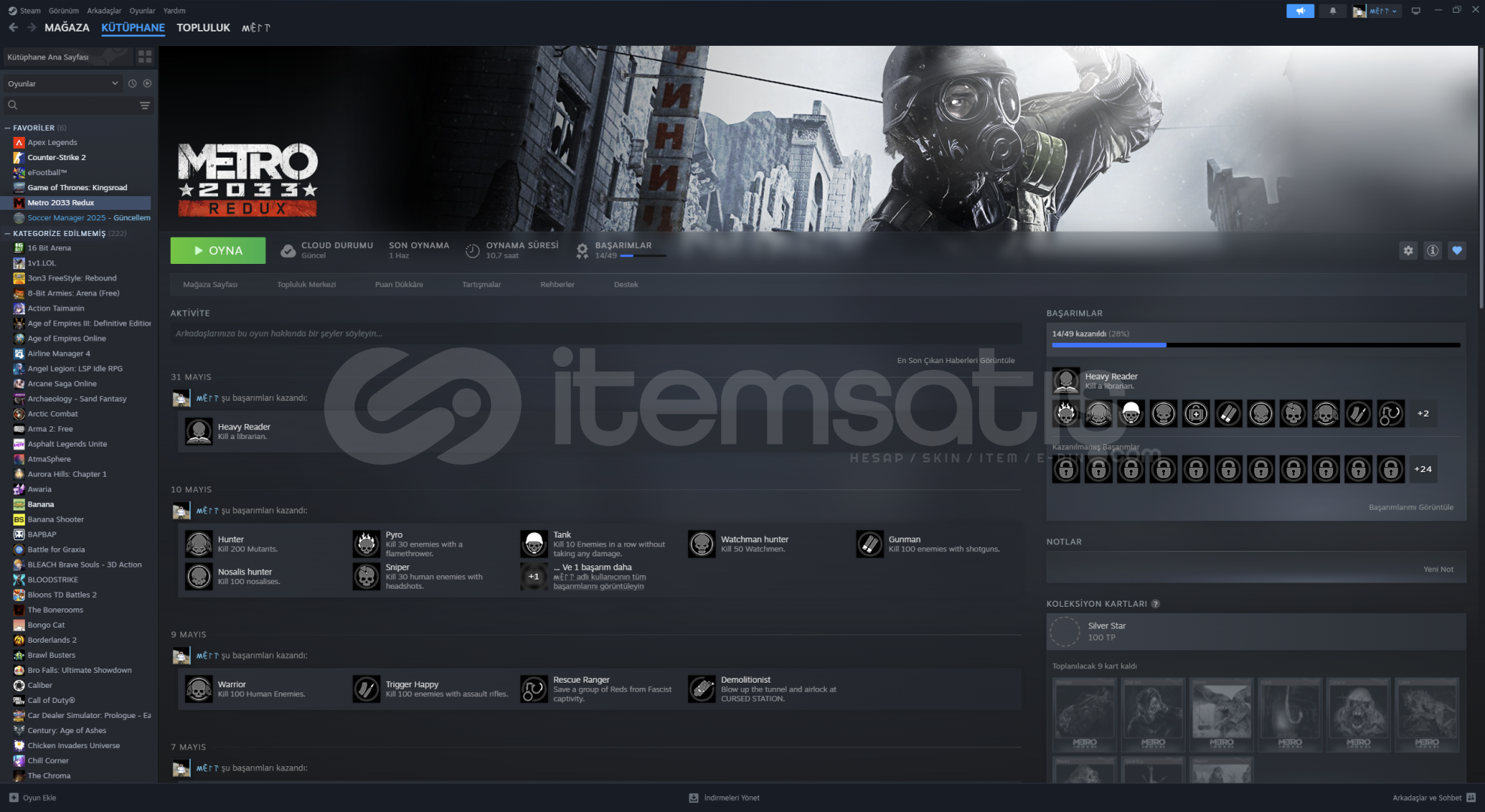The height and width of the screenshot is (812, 1485).
Task: Select the KÜTÜPHANE tab
Action: [x=133, y=27]
